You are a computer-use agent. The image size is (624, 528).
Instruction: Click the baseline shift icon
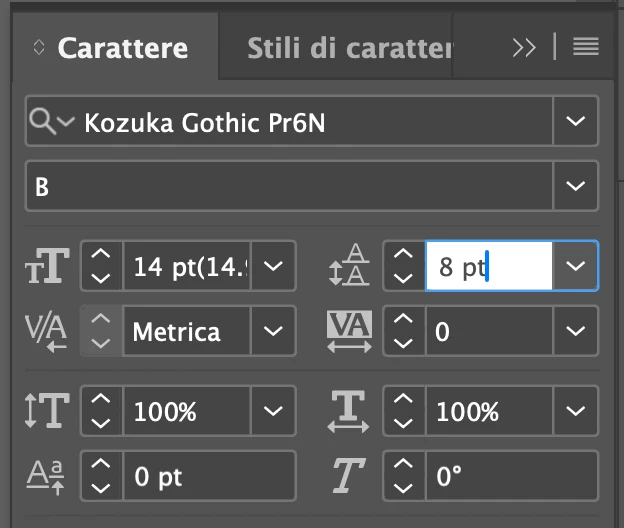click(46, 476)
